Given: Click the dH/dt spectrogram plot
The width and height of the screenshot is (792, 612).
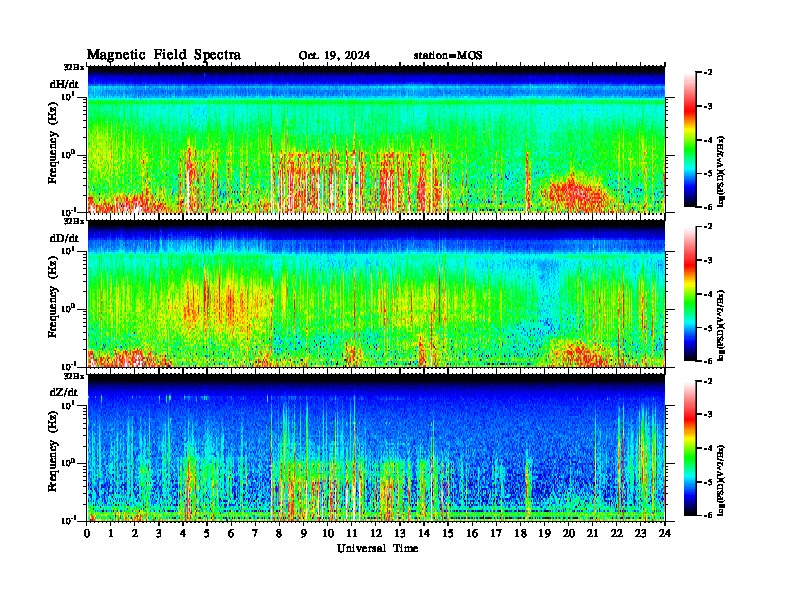Looking at the screenshot, I should point(376,139).
